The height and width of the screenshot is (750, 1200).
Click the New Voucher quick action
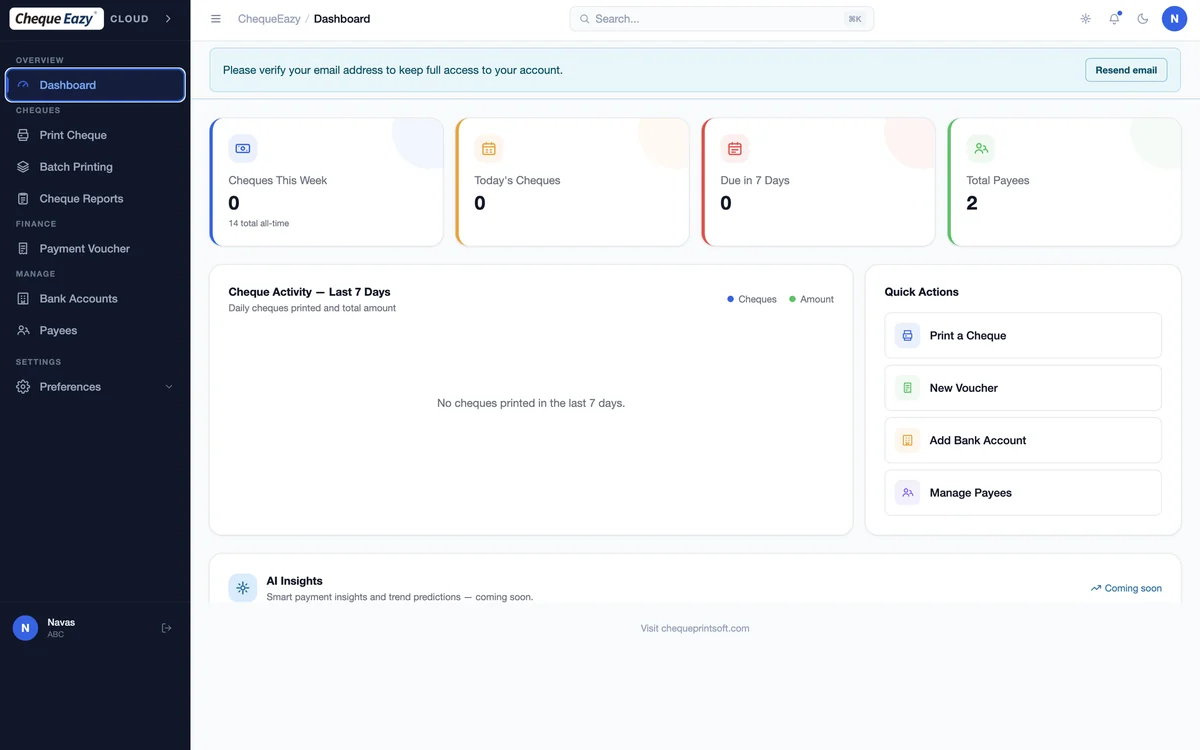(x=1023, y=388)
